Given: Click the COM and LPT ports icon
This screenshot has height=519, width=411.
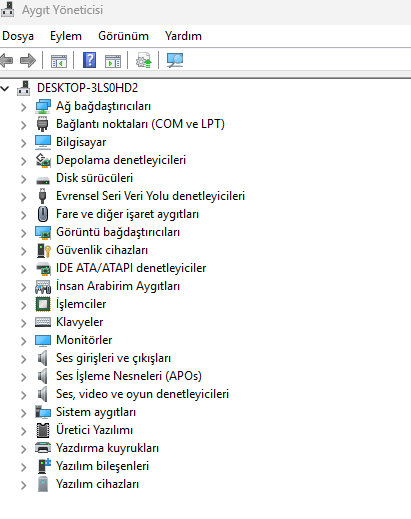Looking at the screenshot, I should click(43, 124).
